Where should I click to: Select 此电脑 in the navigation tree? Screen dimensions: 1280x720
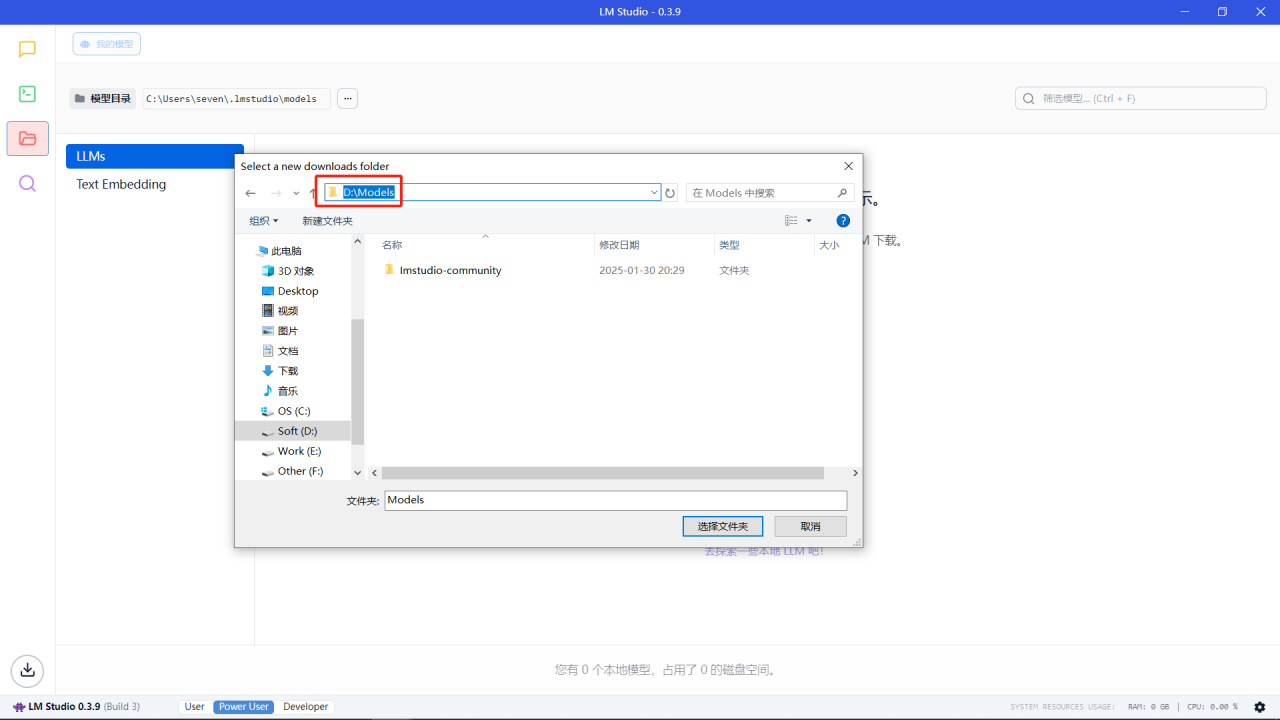(286, 251)
